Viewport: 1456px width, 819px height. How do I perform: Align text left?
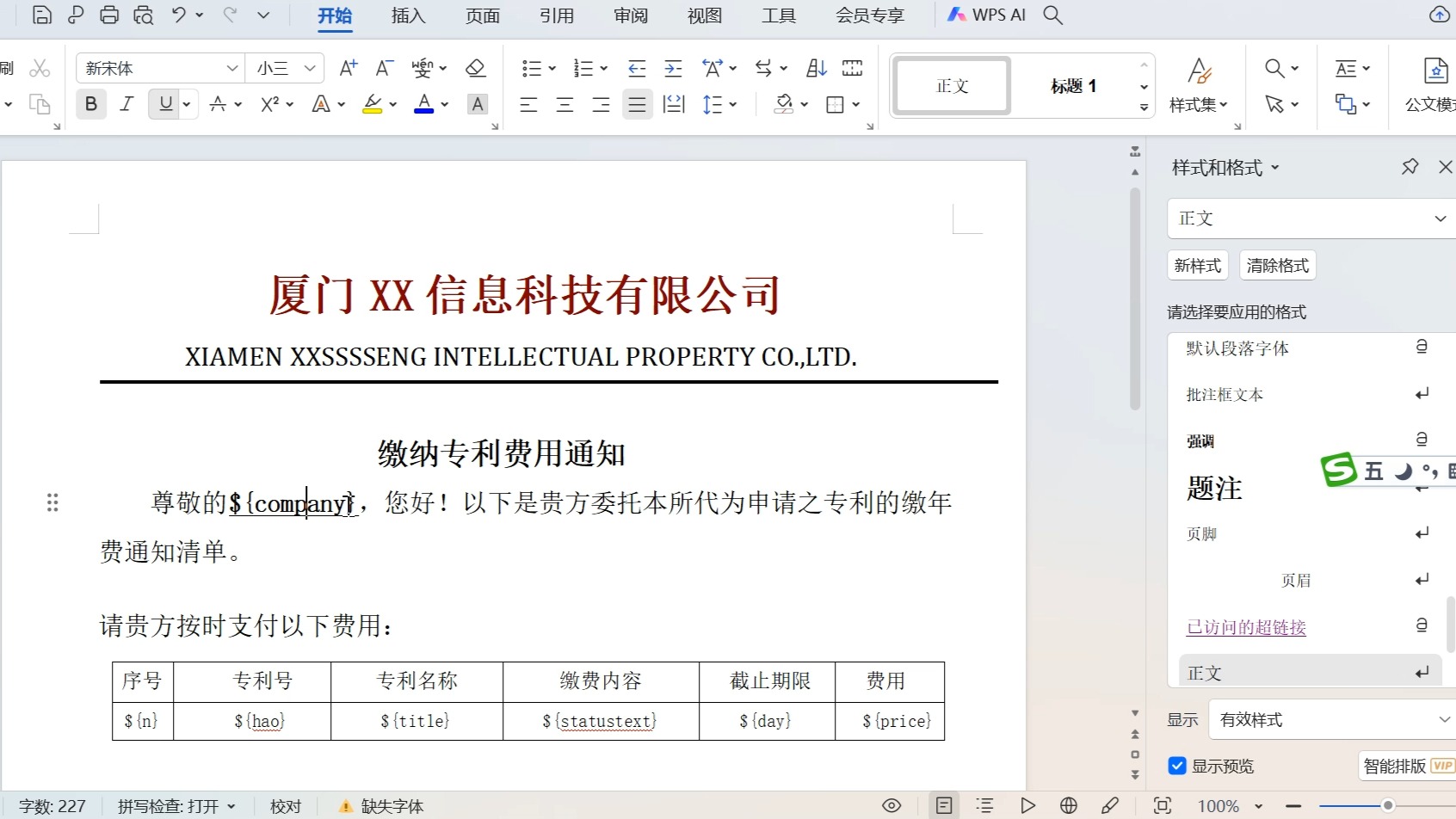pos(528,104)
